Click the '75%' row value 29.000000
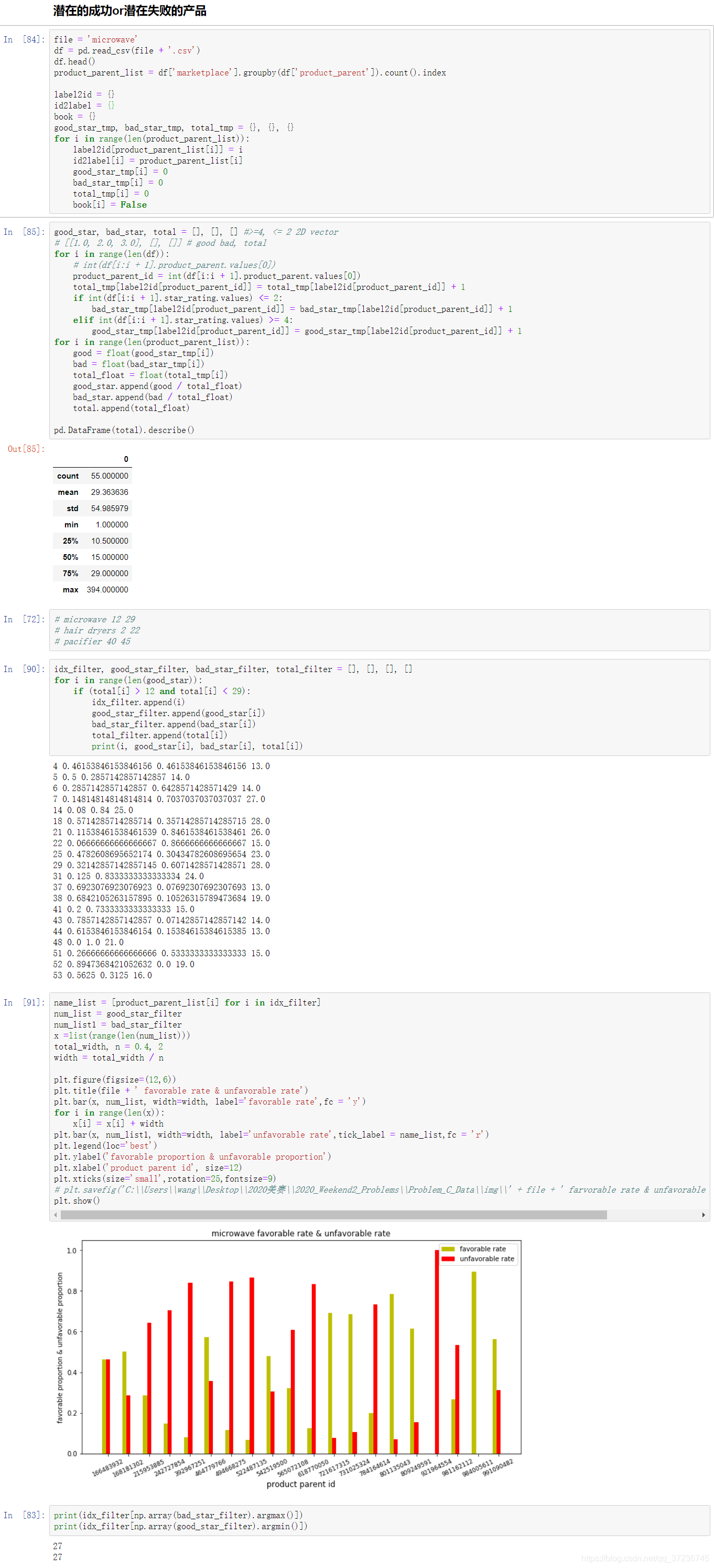This screenshot has height=1568, width=714. 110,574
